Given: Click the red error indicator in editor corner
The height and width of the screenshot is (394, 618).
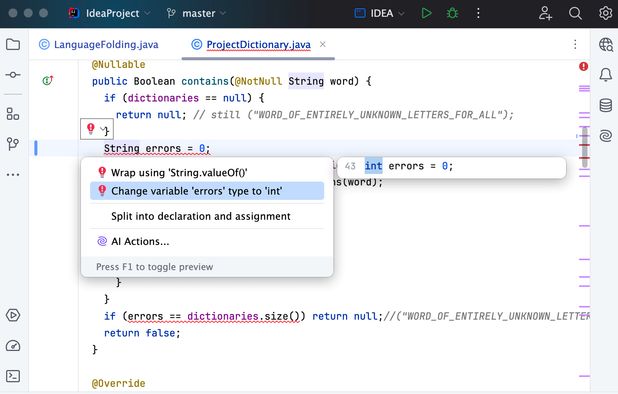Looking at the screenshot, I should click(x=584, y=66).
